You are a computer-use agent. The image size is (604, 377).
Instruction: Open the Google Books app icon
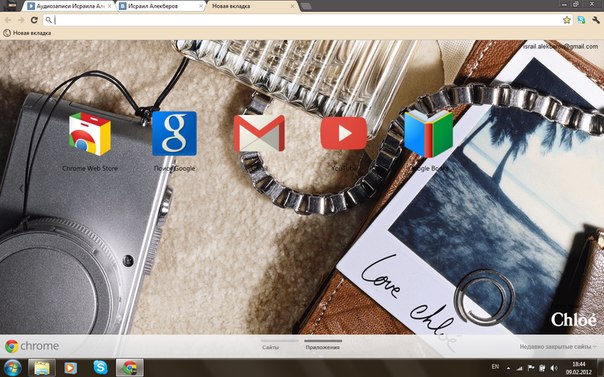coord(428,134)
